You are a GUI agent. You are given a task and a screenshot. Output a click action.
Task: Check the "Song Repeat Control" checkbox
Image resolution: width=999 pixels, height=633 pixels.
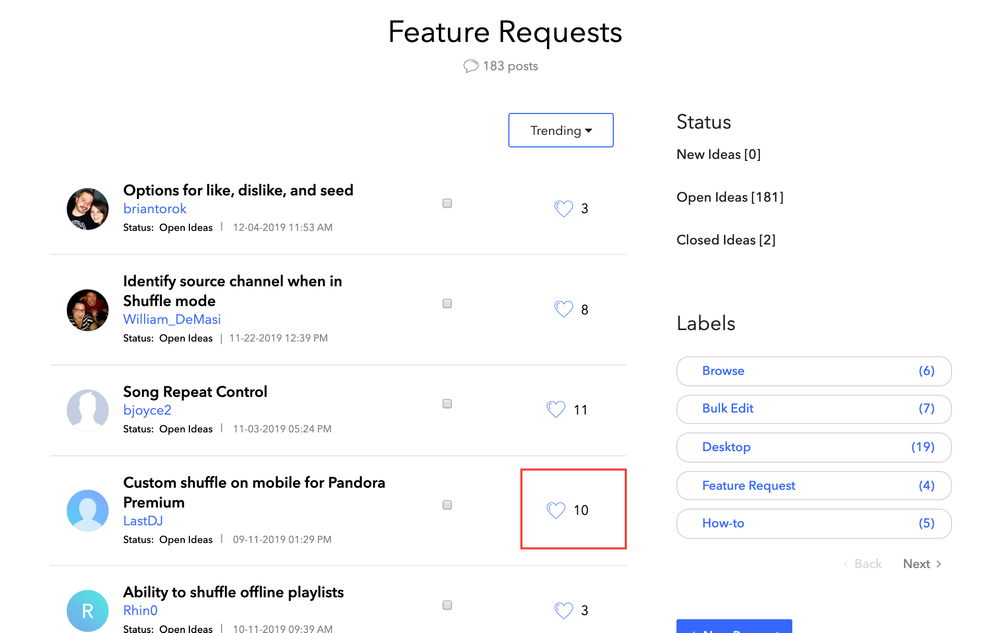pos(447,404)
